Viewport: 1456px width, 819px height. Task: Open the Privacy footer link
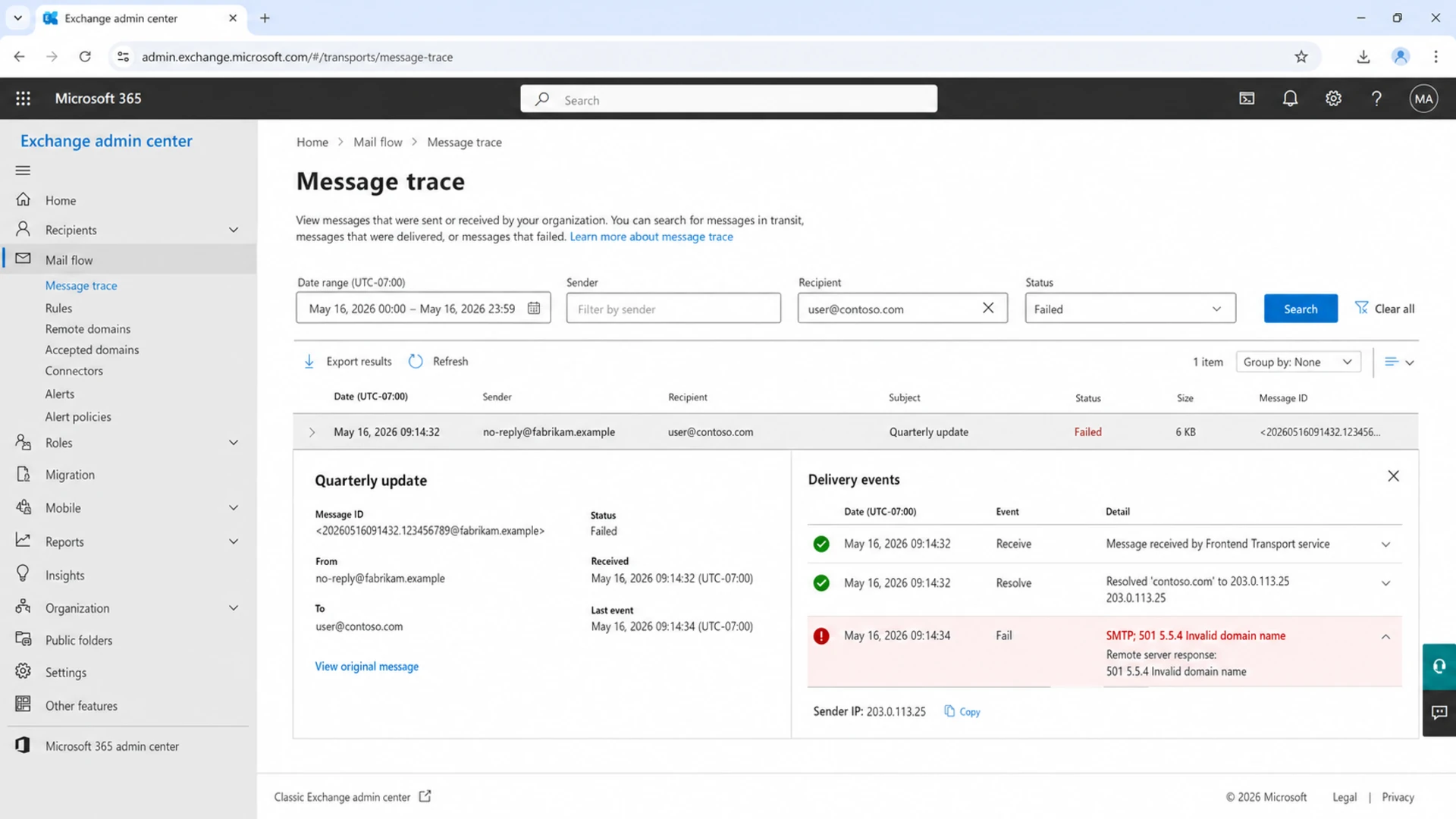coord(1398,797)
